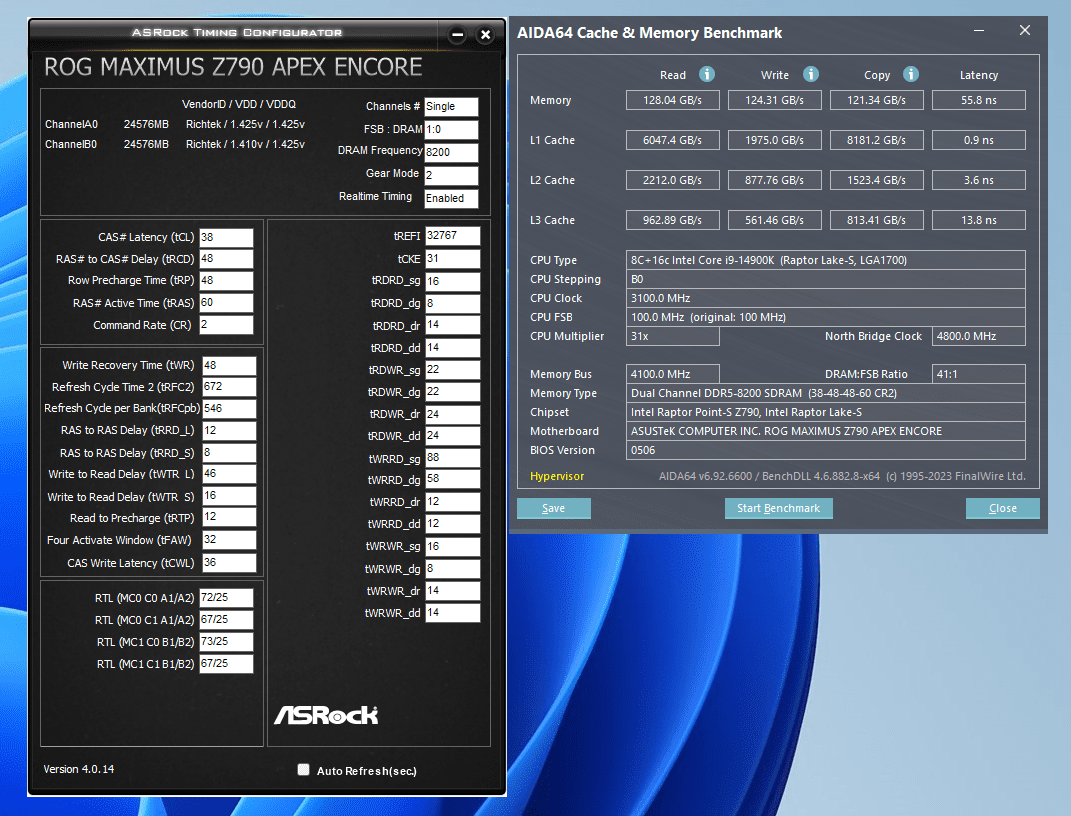Select the tRDRD_sg value field
This screenshot has width=1071, height=816.
click(452, 281)
